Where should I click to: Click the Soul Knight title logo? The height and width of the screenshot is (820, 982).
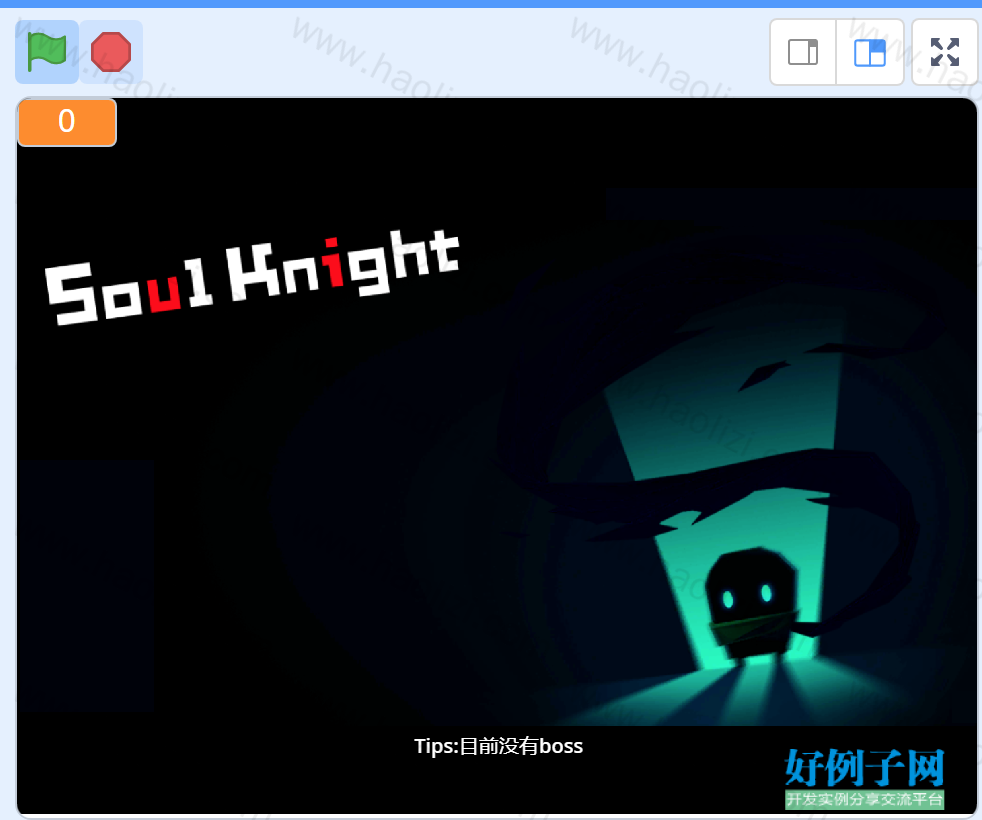click(252, 278)
